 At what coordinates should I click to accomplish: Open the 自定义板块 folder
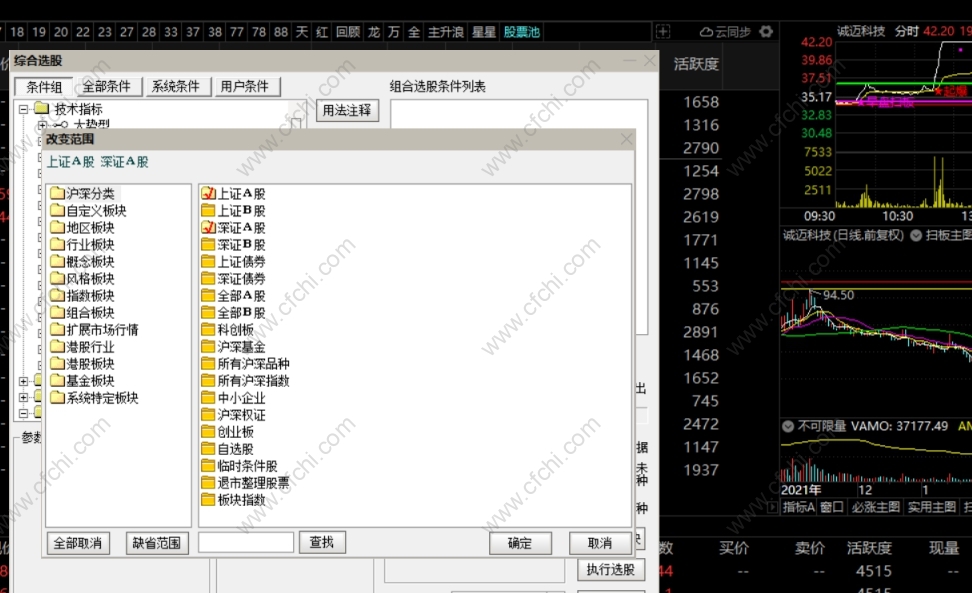tap(88, 211)
